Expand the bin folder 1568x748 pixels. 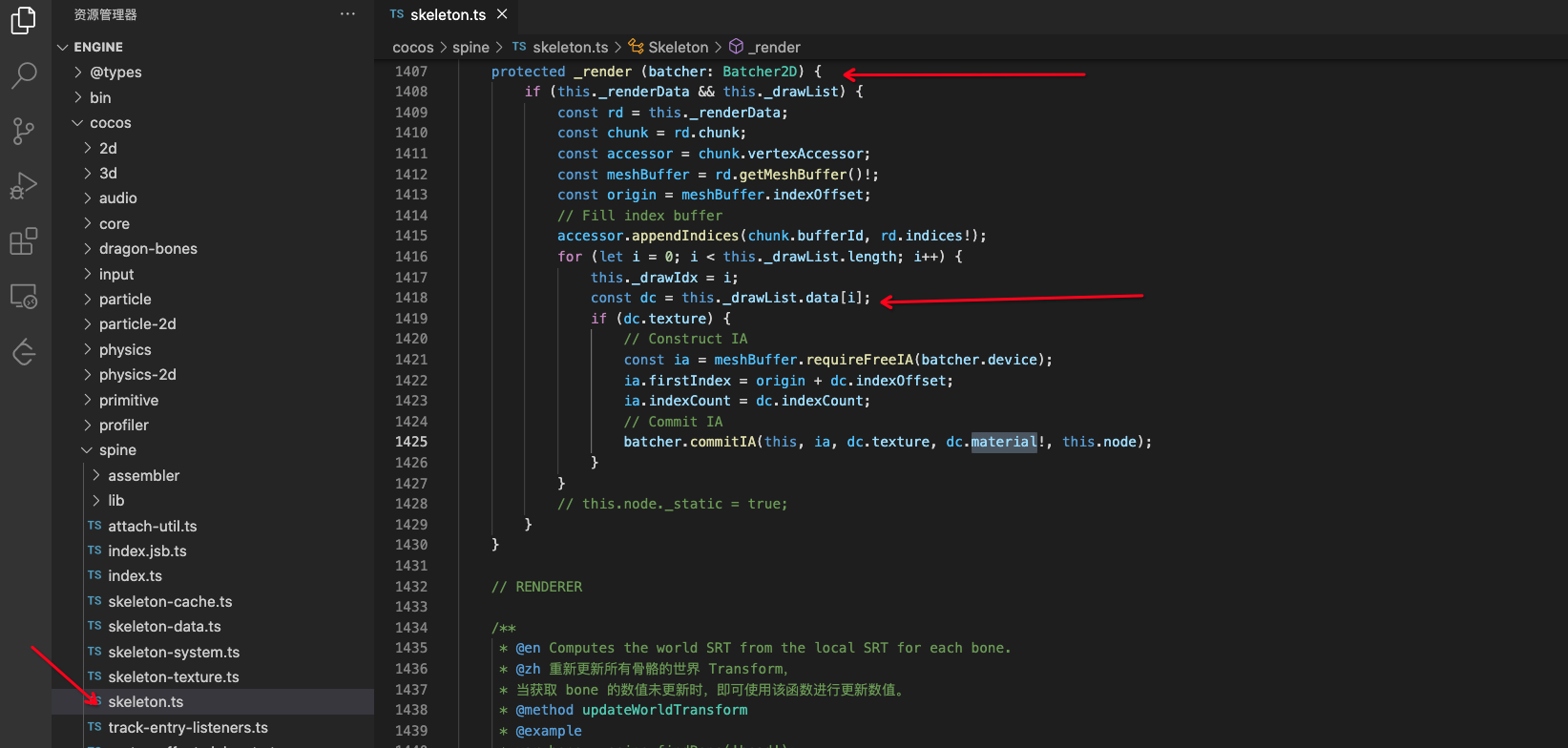pos(78,97)
